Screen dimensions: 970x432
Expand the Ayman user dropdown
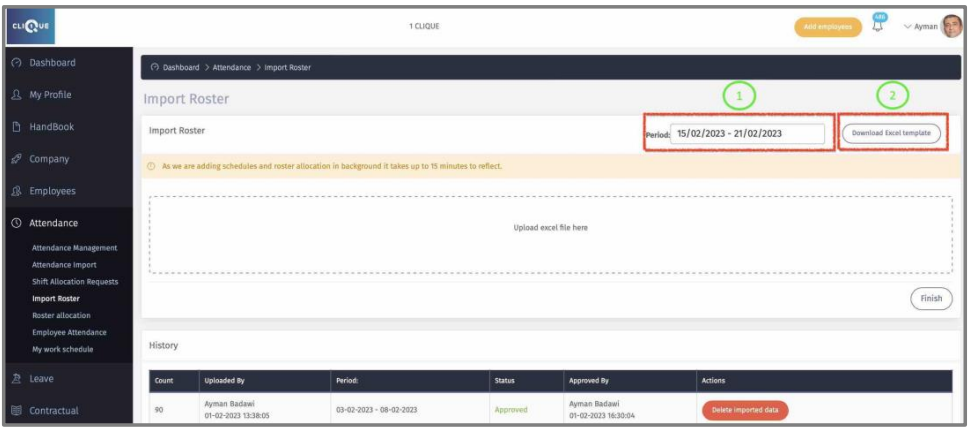click(920, 27)
